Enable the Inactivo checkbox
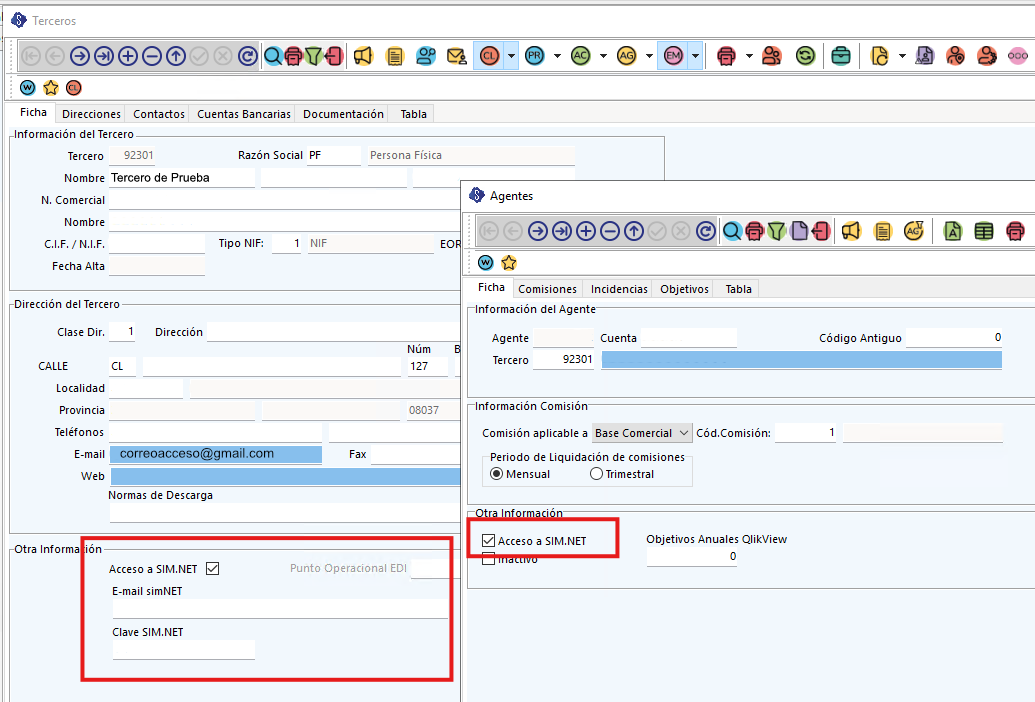 (x=489, y=559)
